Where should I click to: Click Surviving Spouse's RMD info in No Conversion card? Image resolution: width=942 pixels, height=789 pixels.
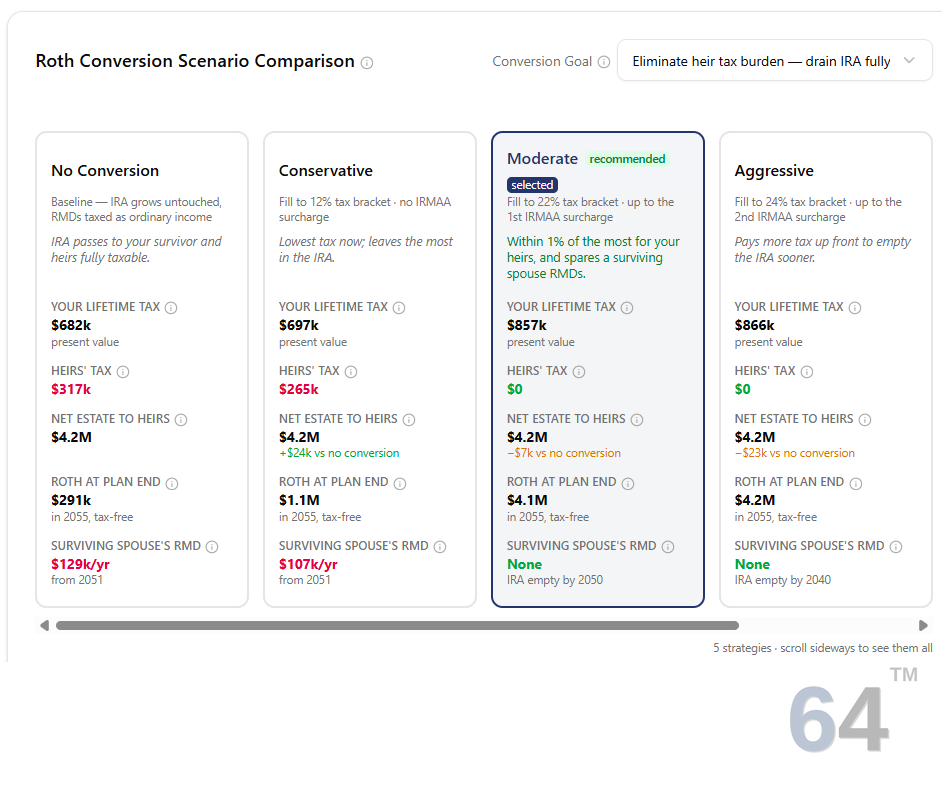coord(212,547)
